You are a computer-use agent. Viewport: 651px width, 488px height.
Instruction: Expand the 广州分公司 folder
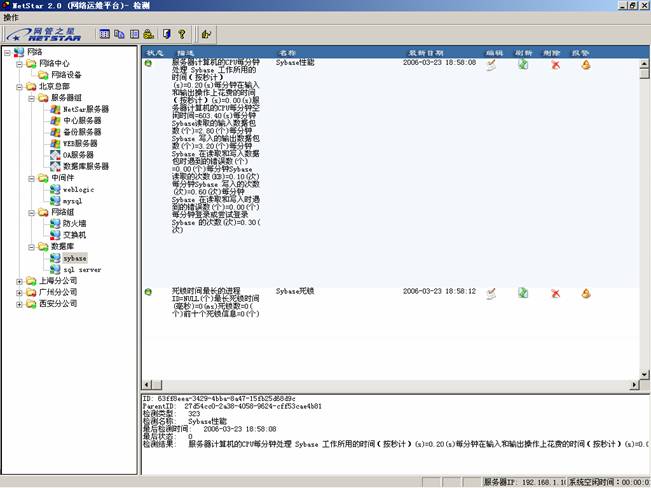pos(19,293)
